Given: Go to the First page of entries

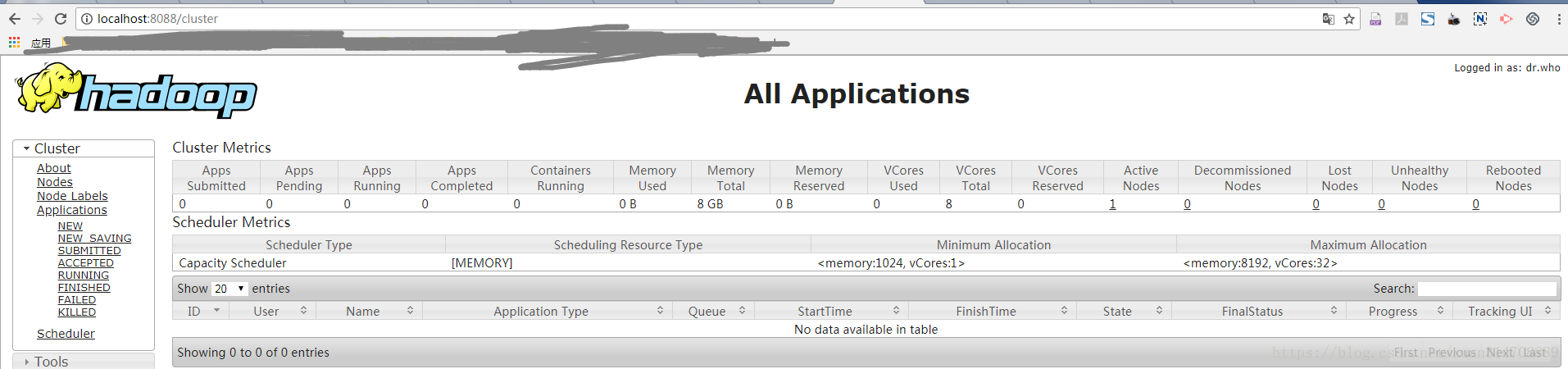Looking at the screenshot, I should click(x=1406, y=353).
